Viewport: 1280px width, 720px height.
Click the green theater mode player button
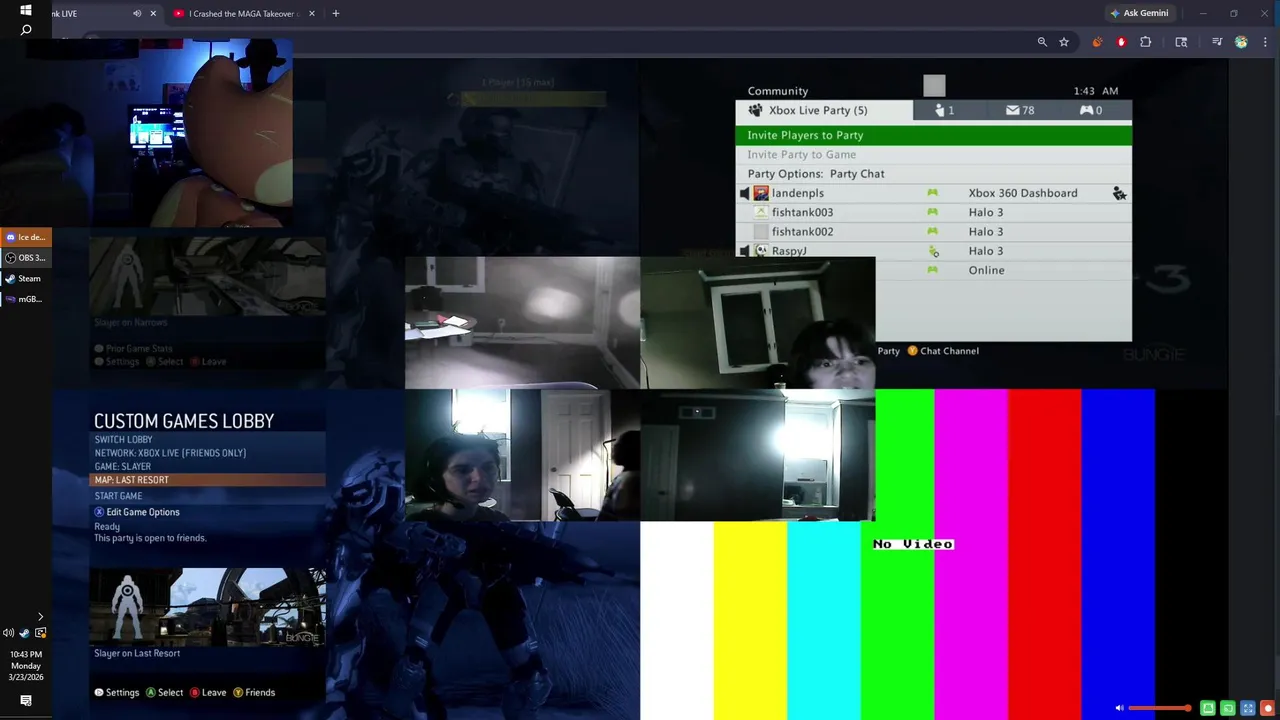1208,708
